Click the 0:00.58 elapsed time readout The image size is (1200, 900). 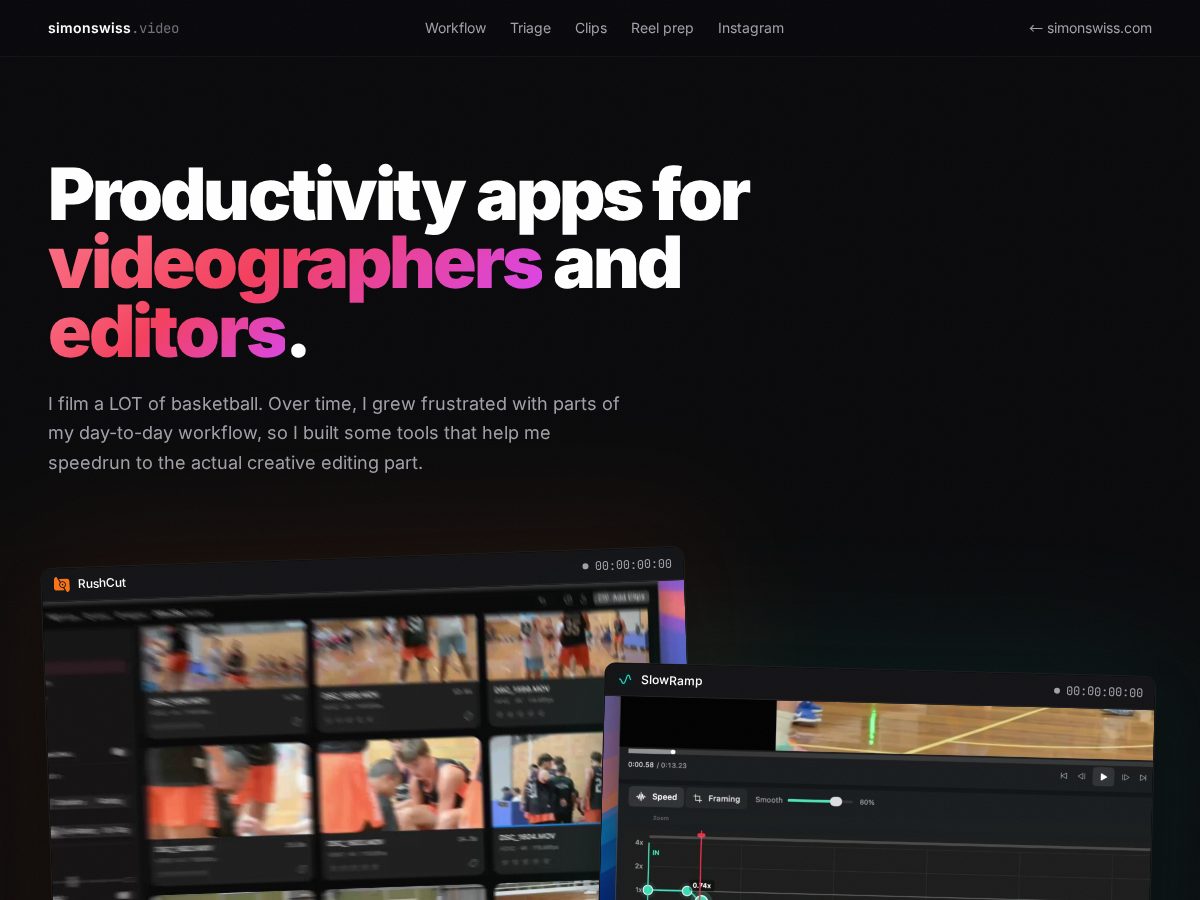[x=641, y=764]
